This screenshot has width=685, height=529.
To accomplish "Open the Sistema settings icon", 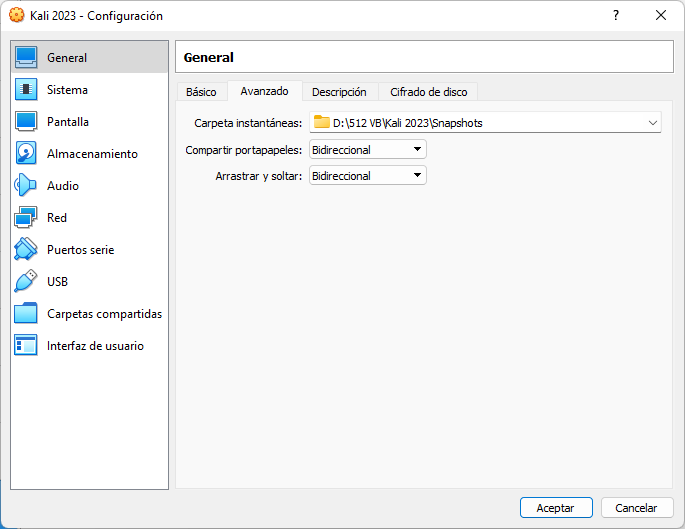I will pyautogui.click(x=26, y=90).
